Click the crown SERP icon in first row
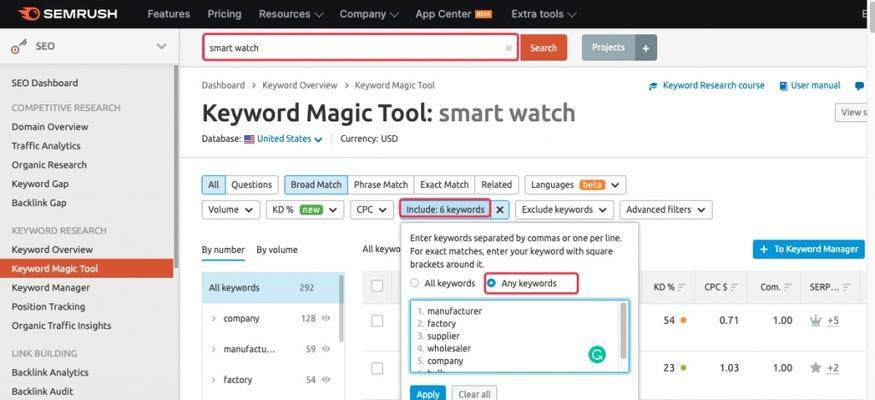Screen dimensions: 875x400 (x=815, y=320)
